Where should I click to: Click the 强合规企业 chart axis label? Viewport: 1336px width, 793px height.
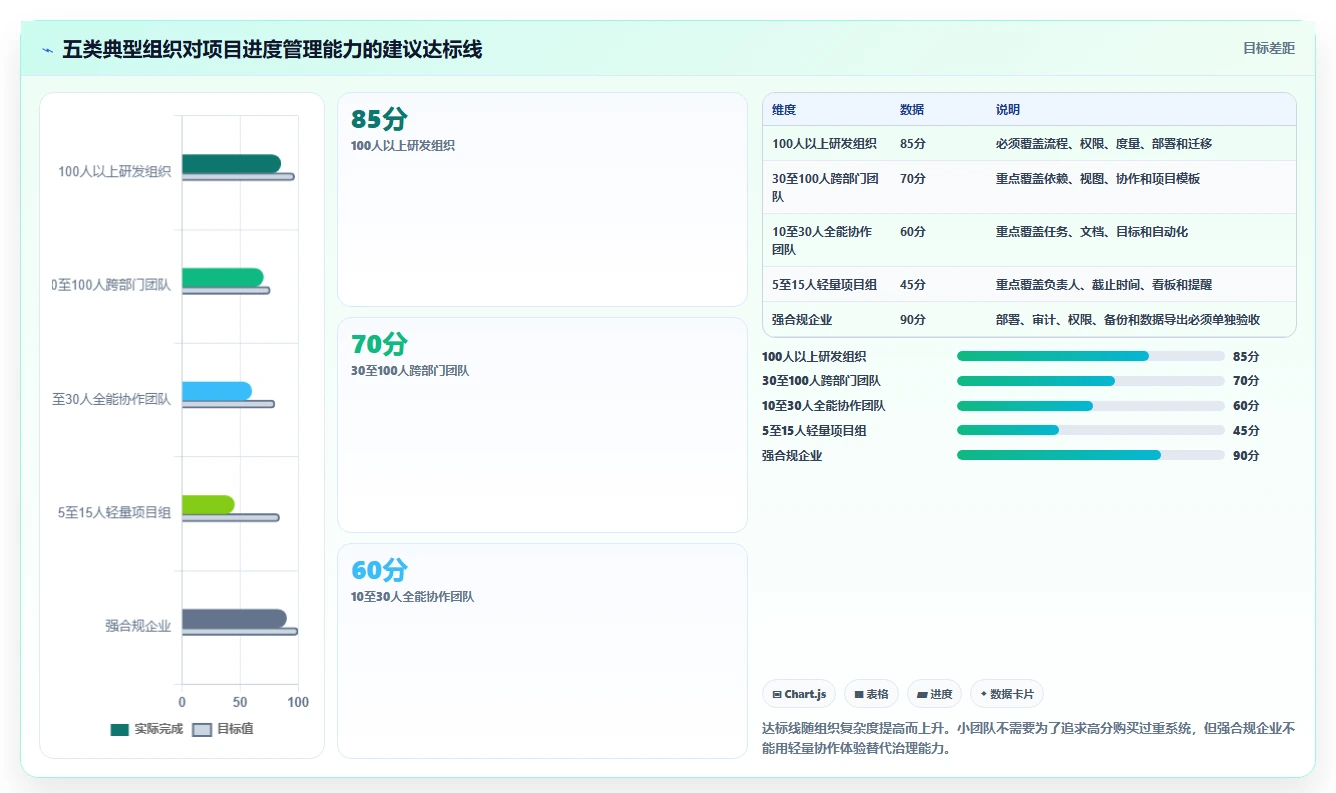click(138, 626)
